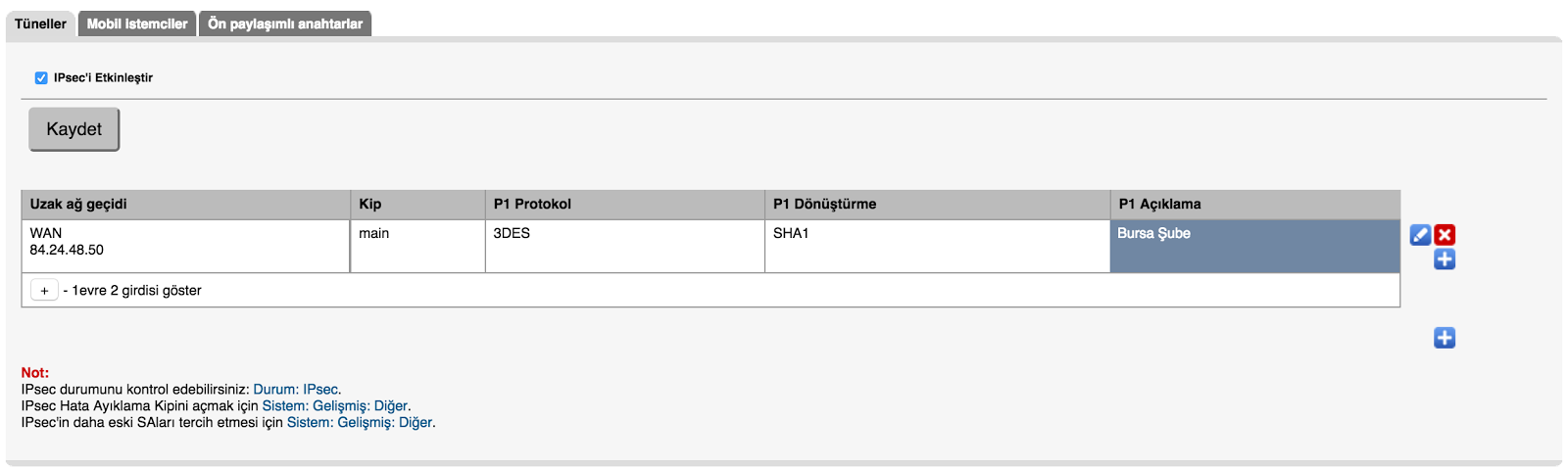Click Sistem: Gelişmiş: Diğer link on older-SAs line
This screenshot has height=469, width=1568.
click(360, 423)
